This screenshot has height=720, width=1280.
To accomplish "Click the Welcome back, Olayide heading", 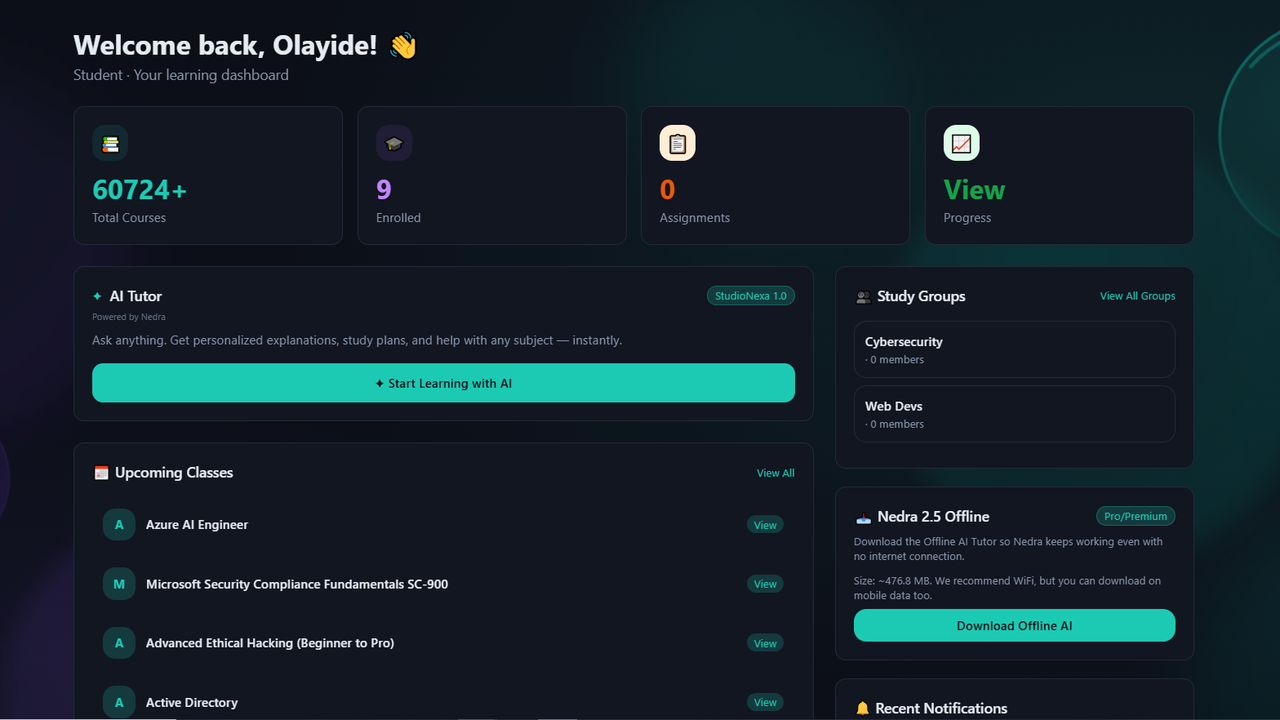I will [x=245, y=45].
